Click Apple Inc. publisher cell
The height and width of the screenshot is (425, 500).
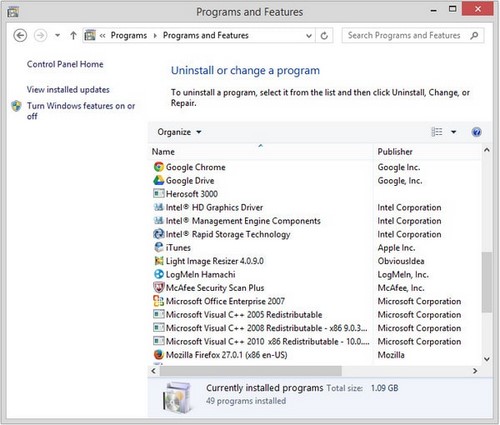coord(396,248)
